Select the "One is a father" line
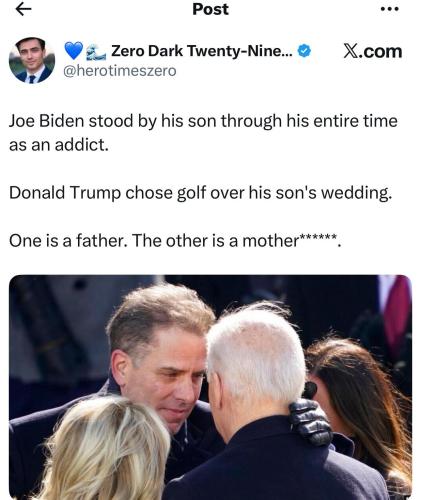Screen dimensions: 421x500 click(x=175, y=241)
